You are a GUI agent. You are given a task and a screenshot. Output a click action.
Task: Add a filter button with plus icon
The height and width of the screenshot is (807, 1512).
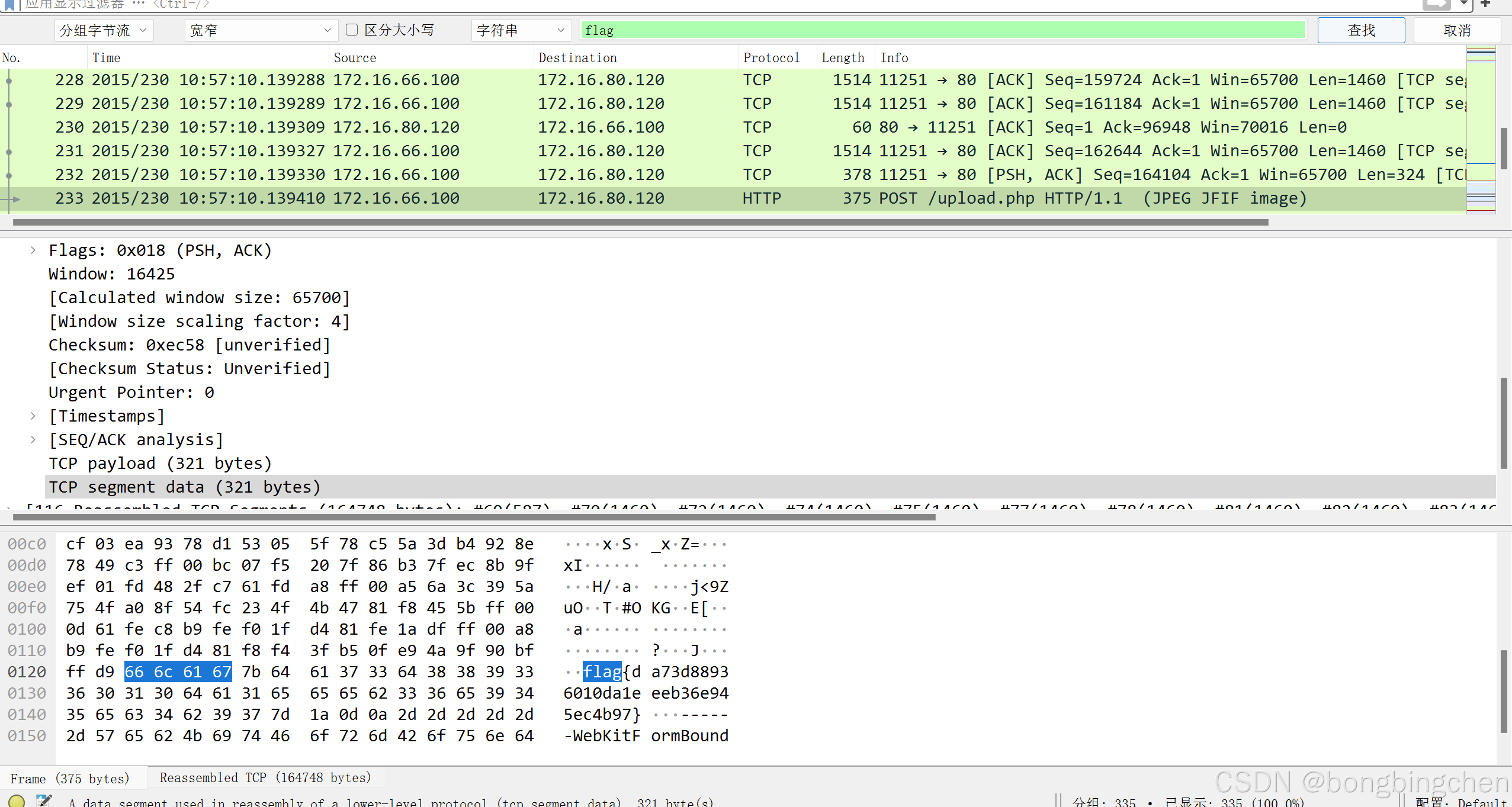click(1485, 4)
